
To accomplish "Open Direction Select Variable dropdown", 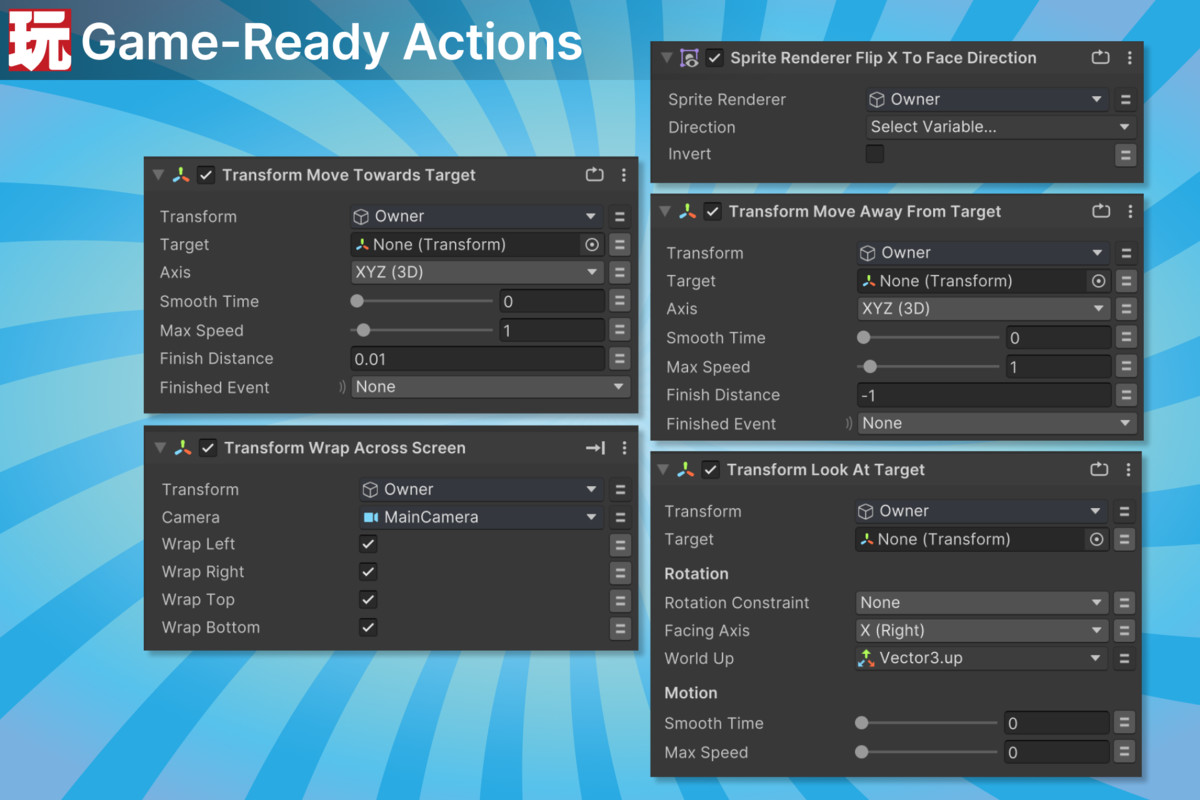I will [1000, 127].
